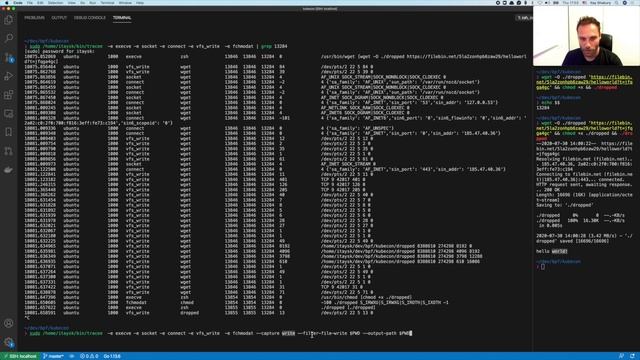The image size is (640, 360).
Task: Open the Search view in activity bar
Action: click(x=9, y=38)
